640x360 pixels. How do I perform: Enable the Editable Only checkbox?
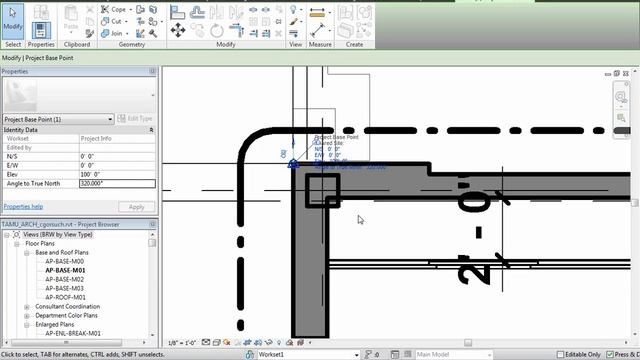[560, 354]
